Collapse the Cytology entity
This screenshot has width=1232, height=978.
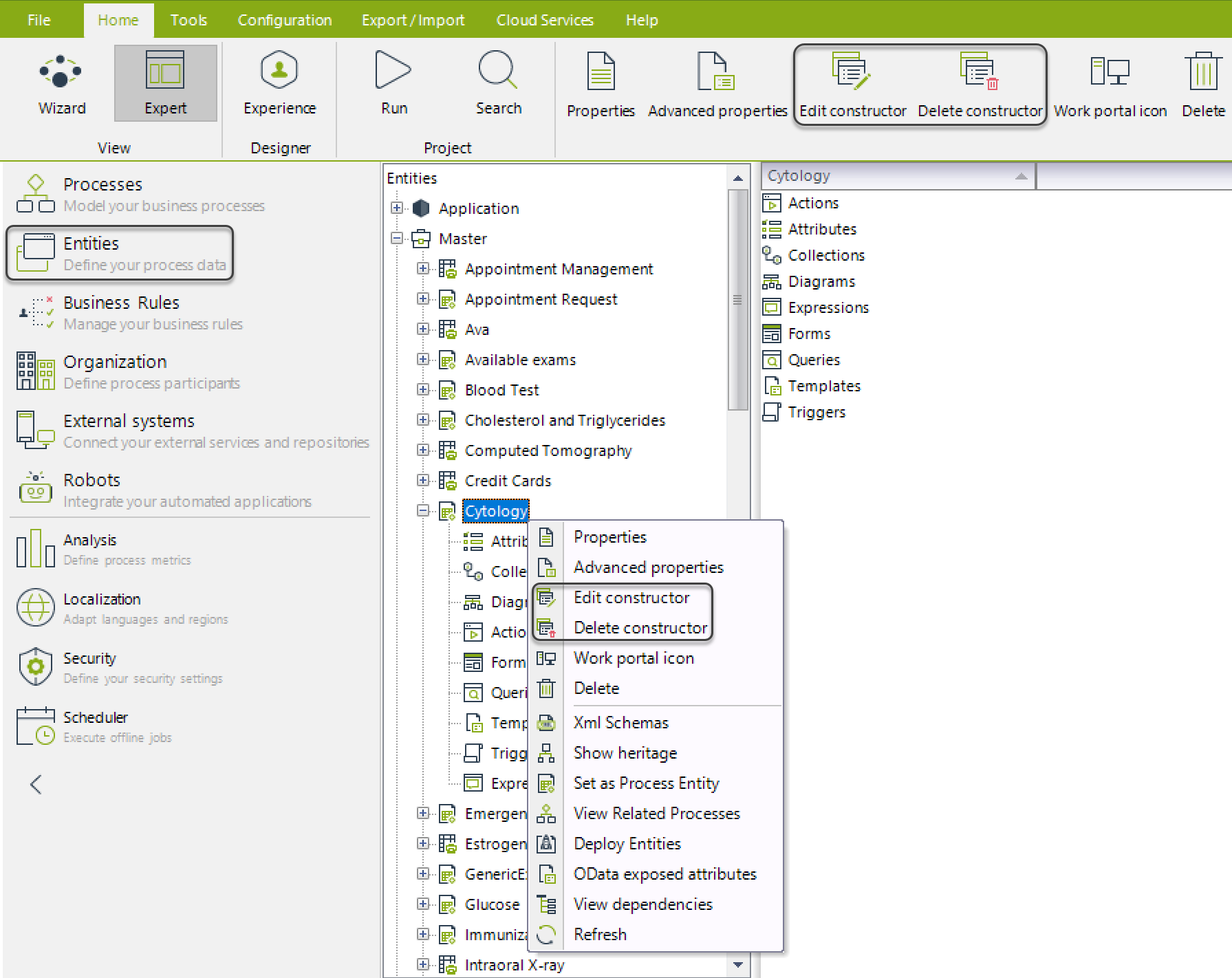coord(423,510)
